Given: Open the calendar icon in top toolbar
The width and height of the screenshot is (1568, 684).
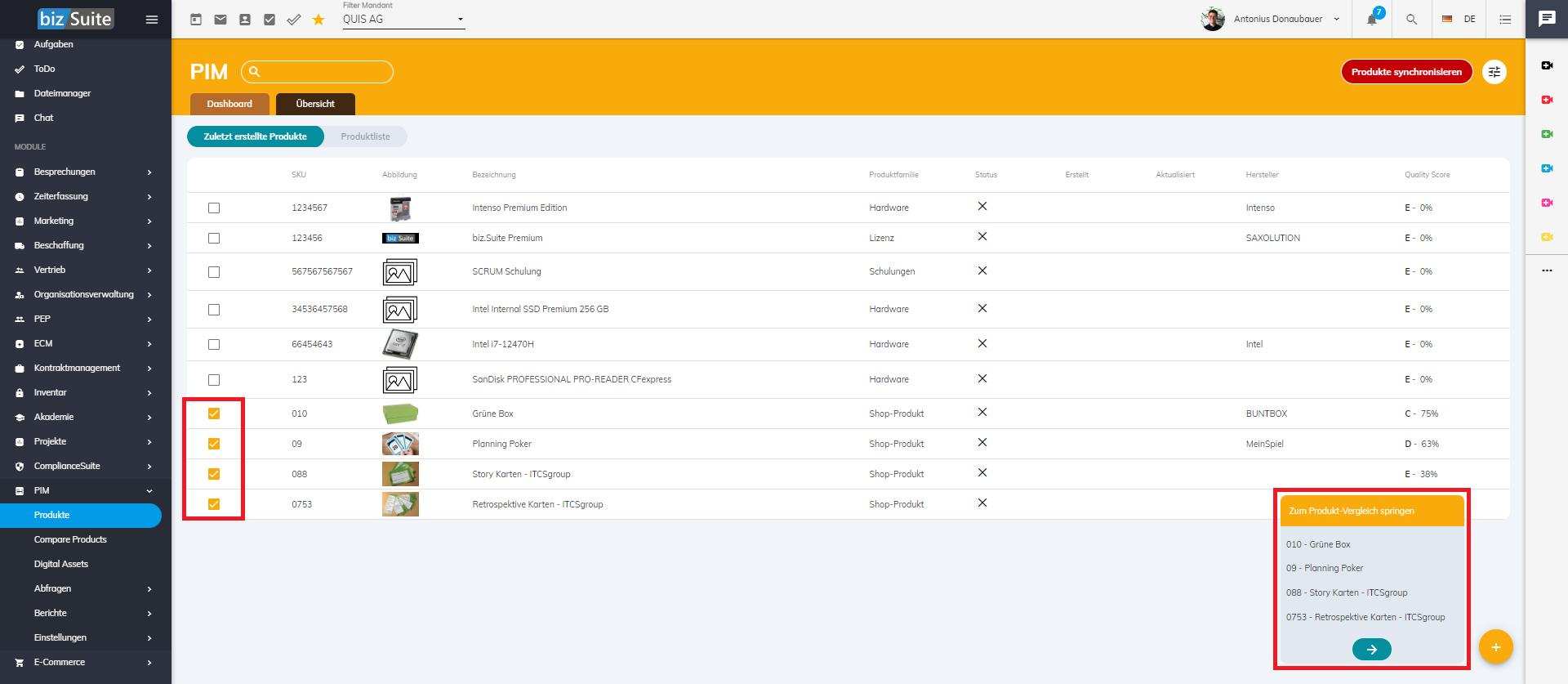Looking at the screenshot, I should pyautogui.click(x=196, y=20).
